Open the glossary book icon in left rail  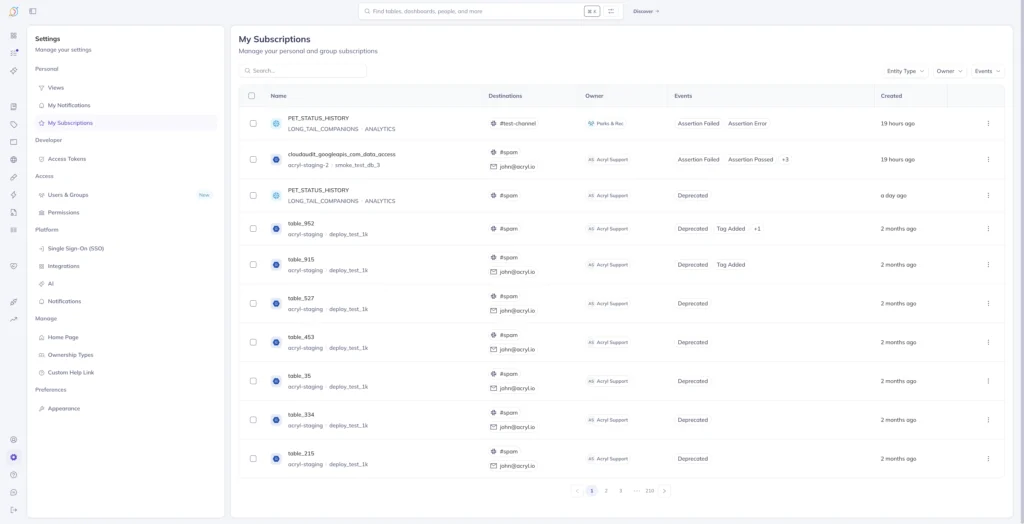click(14, 106)
